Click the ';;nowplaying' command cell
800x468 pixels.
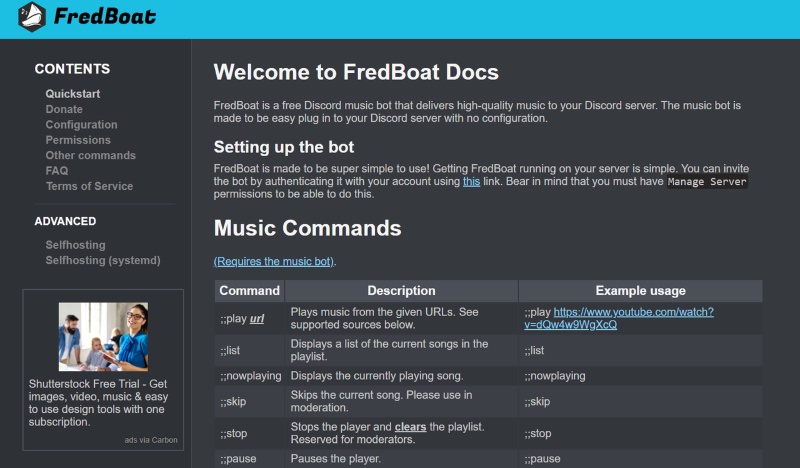[251, 376]
